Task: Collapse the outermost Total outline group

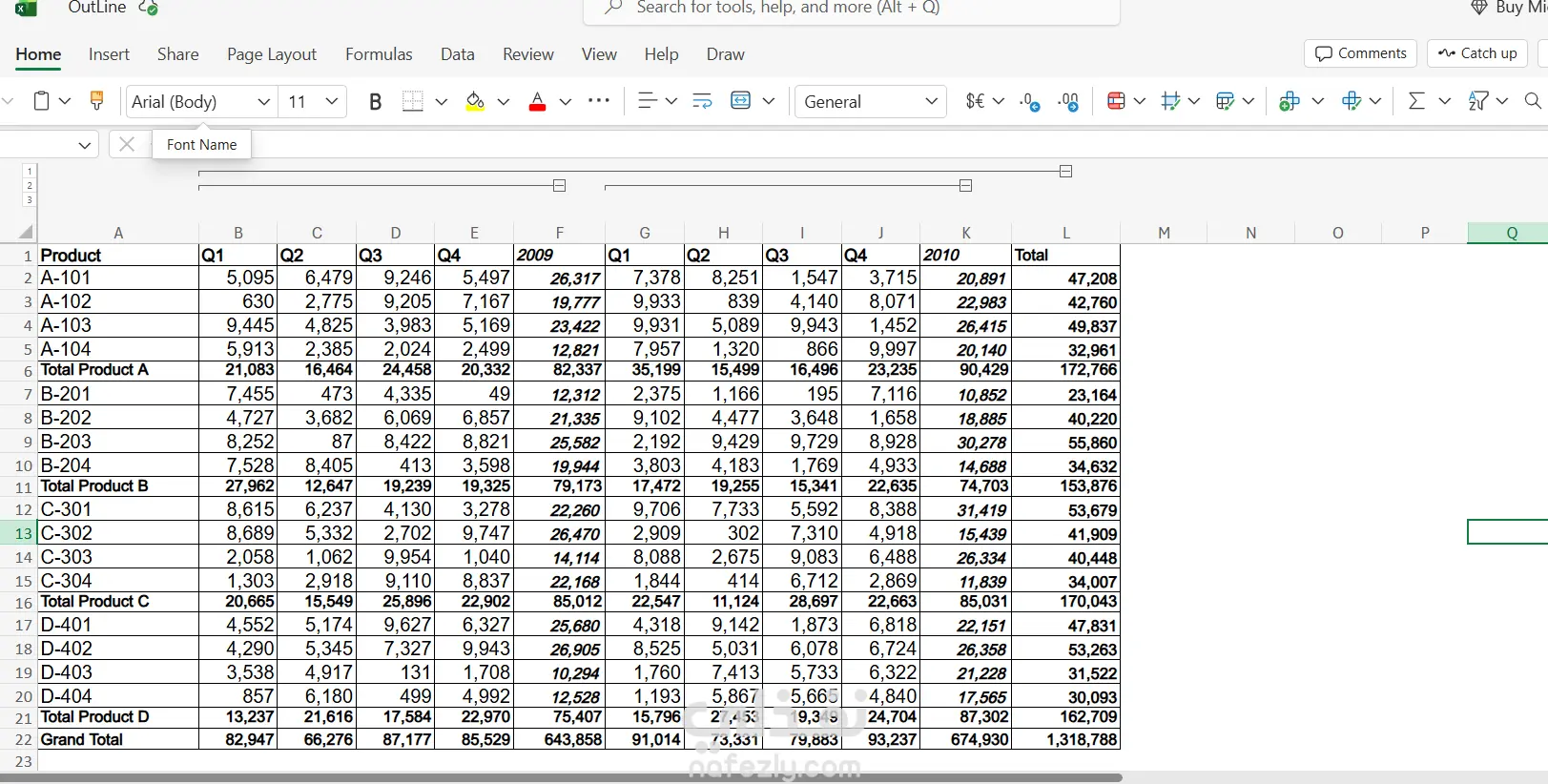Action: pos(1066,172)
